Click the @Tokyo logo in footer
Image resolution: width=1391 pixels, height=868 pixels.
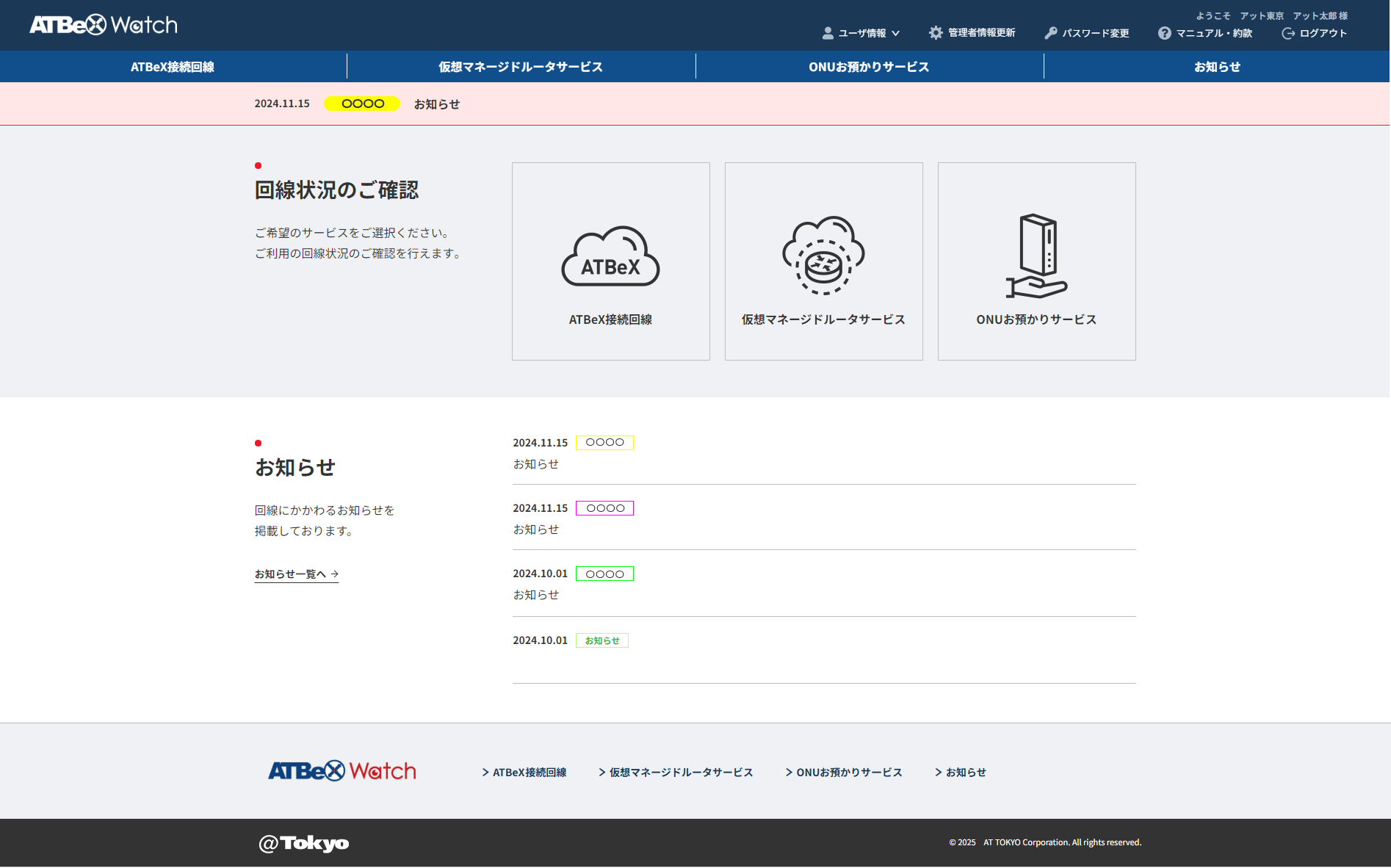(x=304, y=843)
